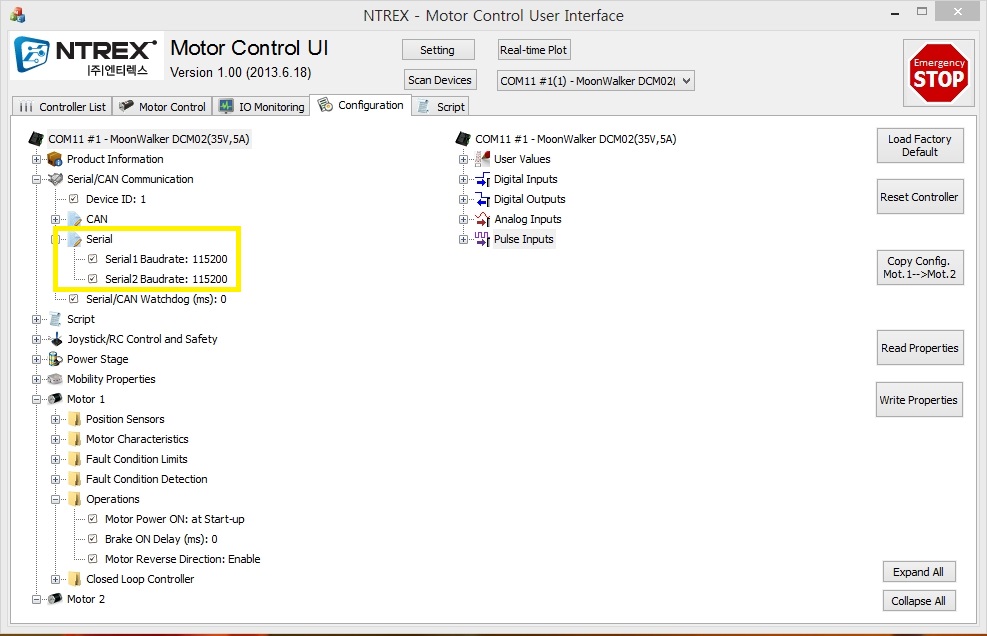Expand the Mobility Properties node
The height and width of the screenshot is (636, 987).
[x=37, y=379]
